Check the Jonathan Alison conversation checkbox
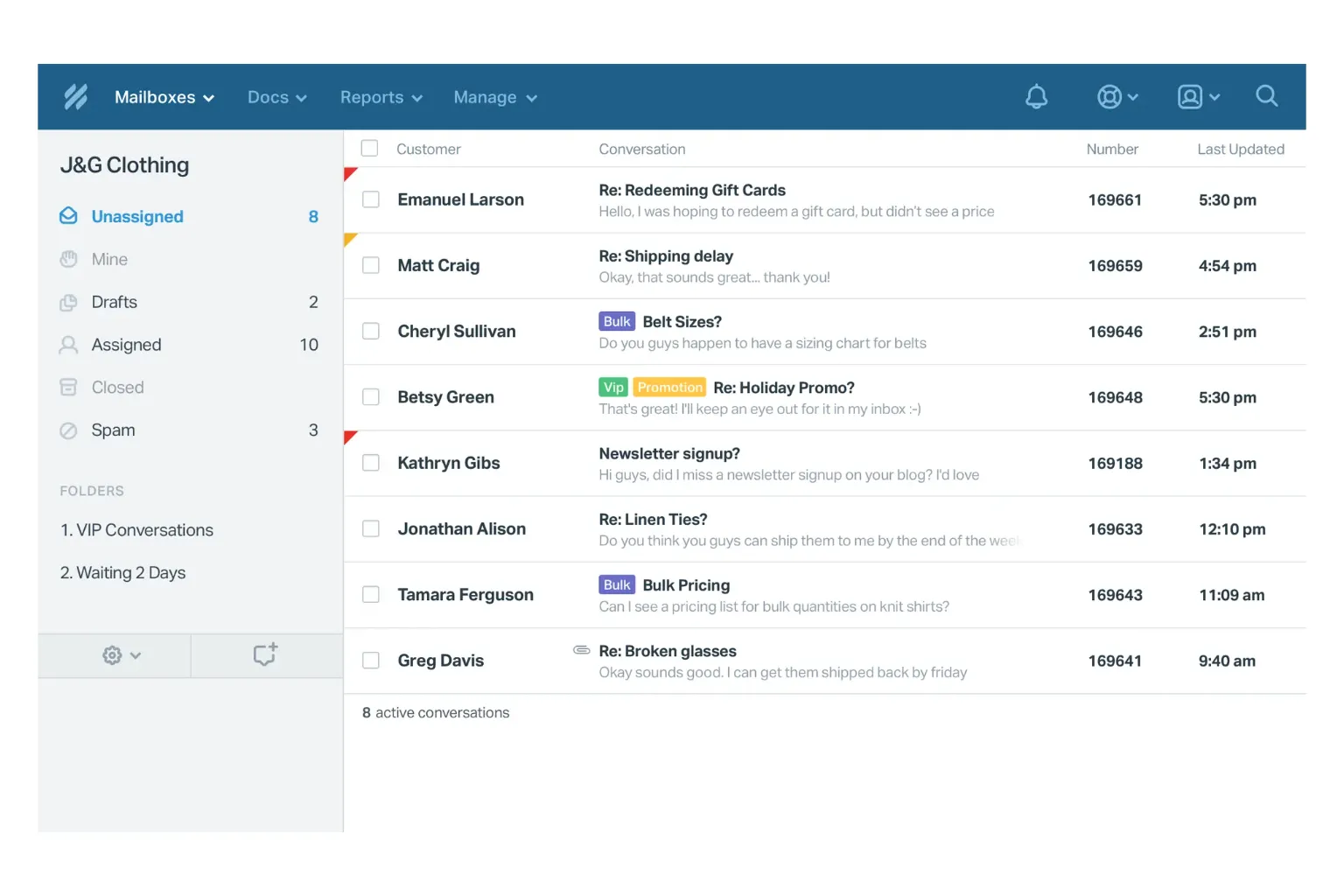Image resolution: width=1344 pixels, height=896 pixels. [x=371, y=528]
